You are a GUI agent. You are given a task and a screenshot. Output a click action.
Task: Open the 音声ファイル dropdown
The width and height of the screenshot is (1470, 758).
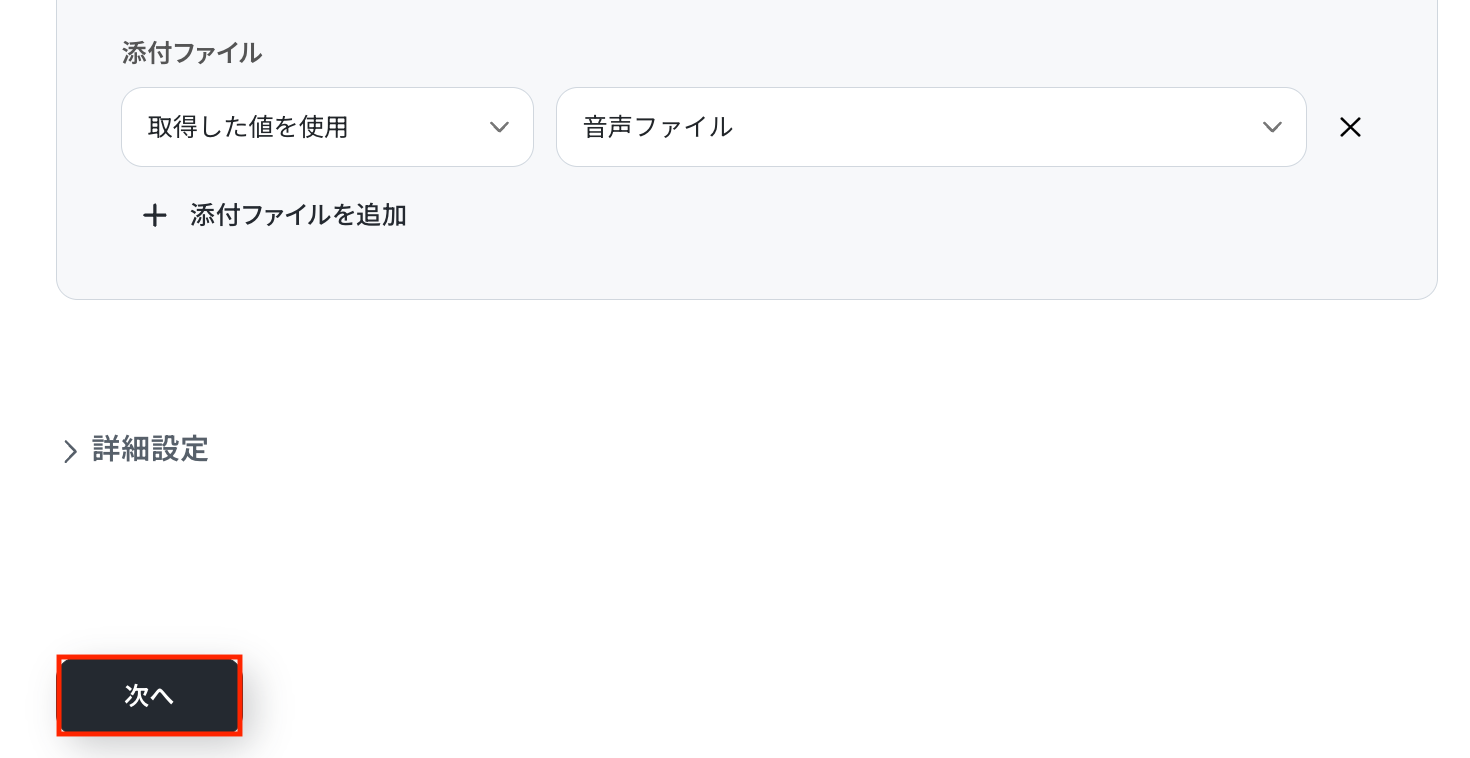pyautogui.click(x=930, y=127)
